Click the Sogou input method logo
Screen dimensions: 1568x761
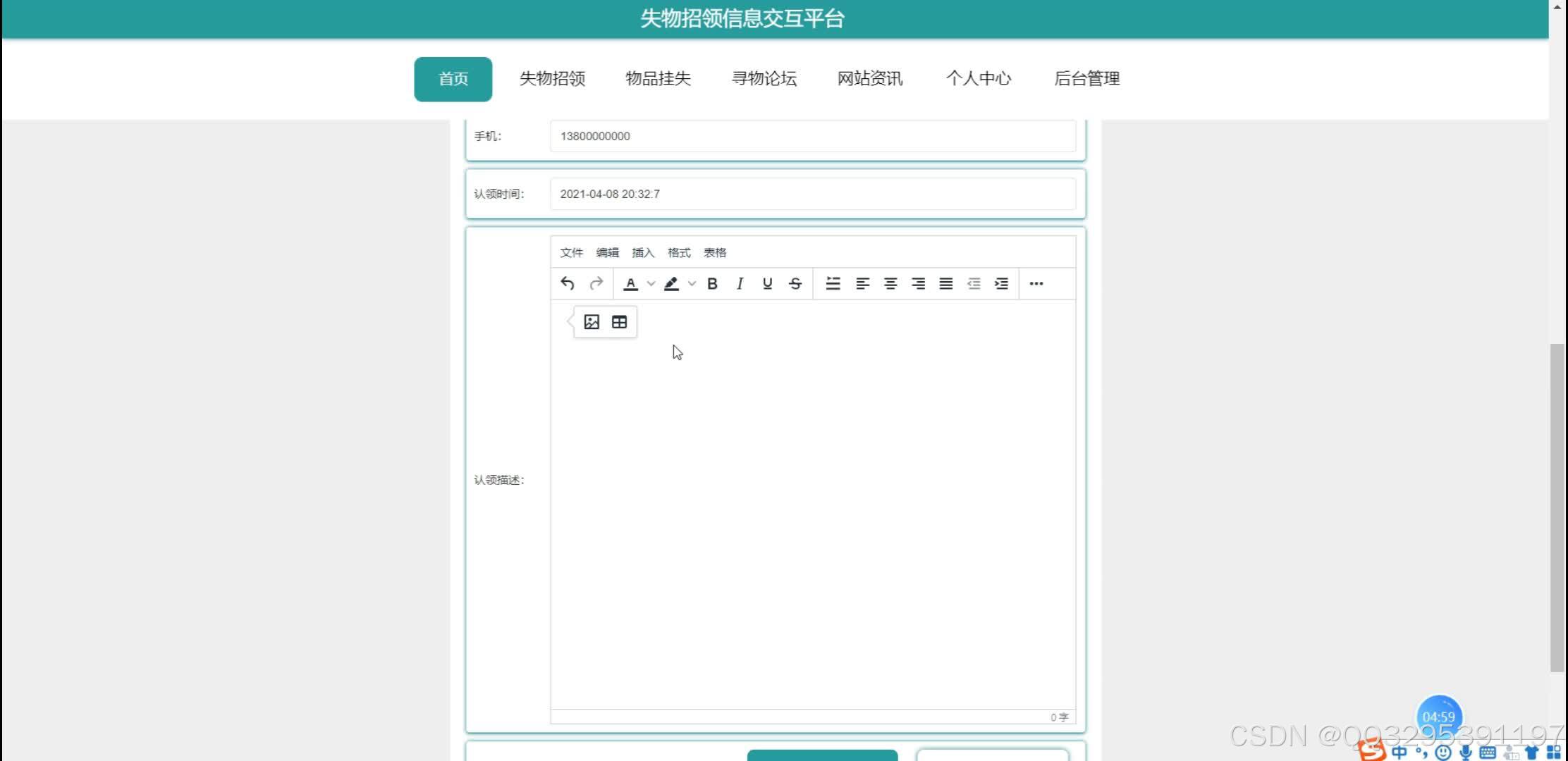(x=1371, y=750)
